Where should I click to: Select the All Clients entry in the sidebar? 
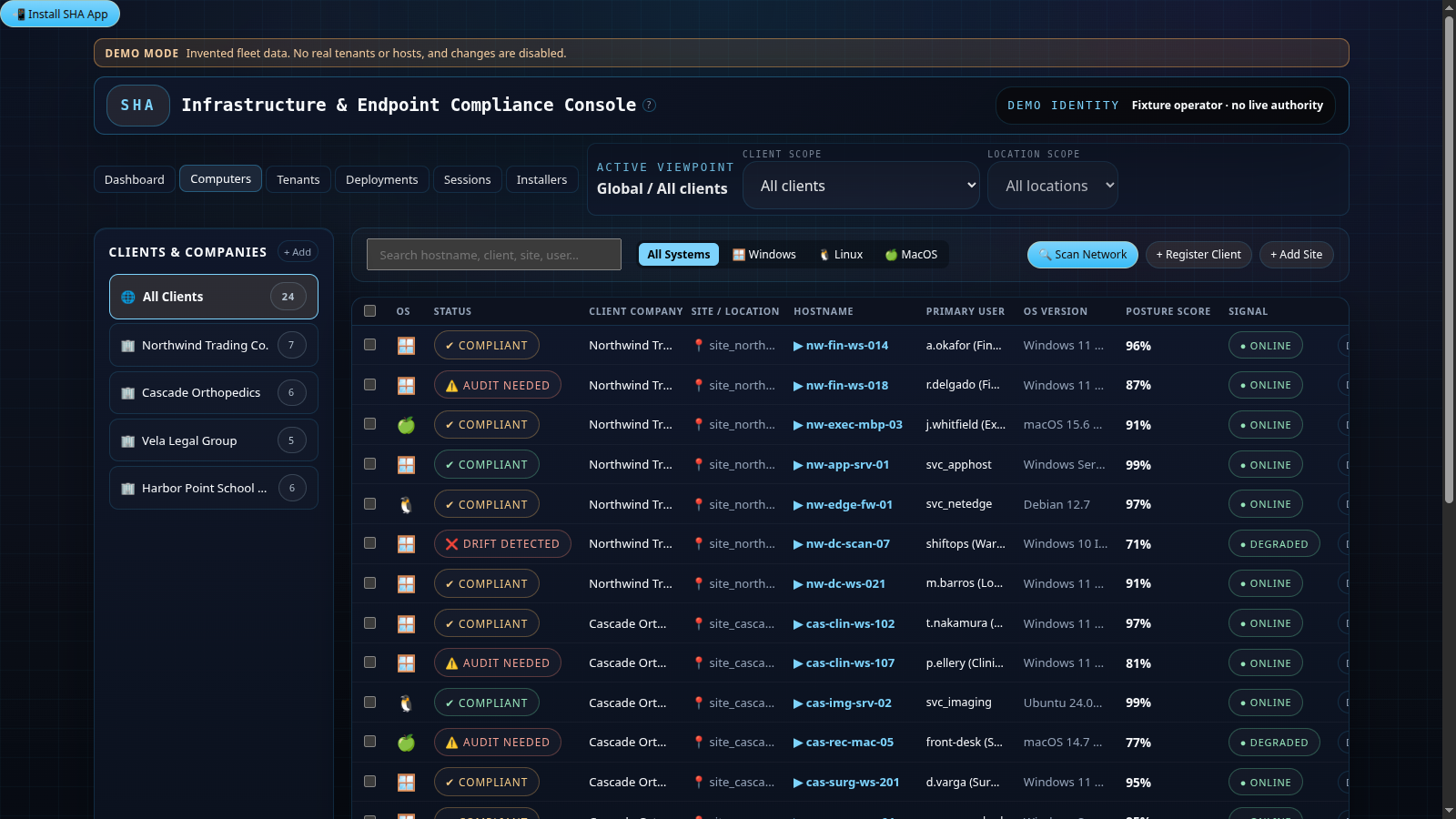pos(214,297)
